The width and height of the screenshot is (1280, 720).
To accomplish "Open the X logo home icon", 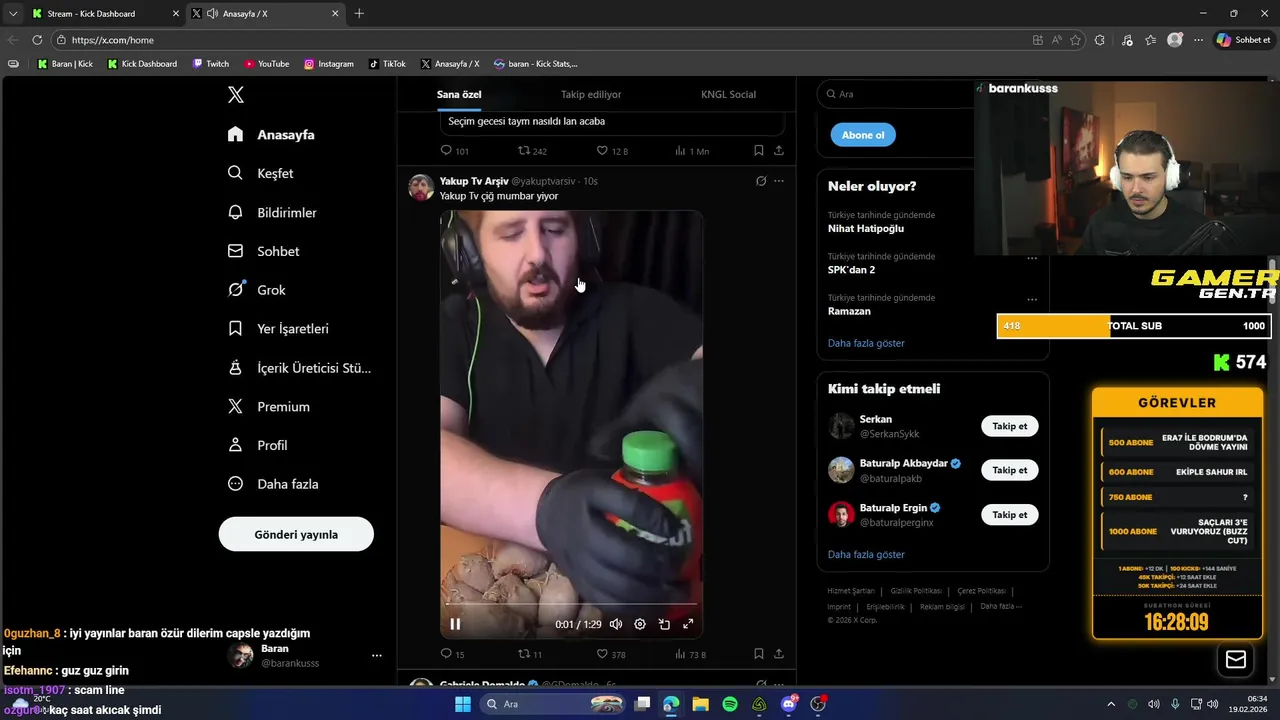I will click(x=236, y=95).
